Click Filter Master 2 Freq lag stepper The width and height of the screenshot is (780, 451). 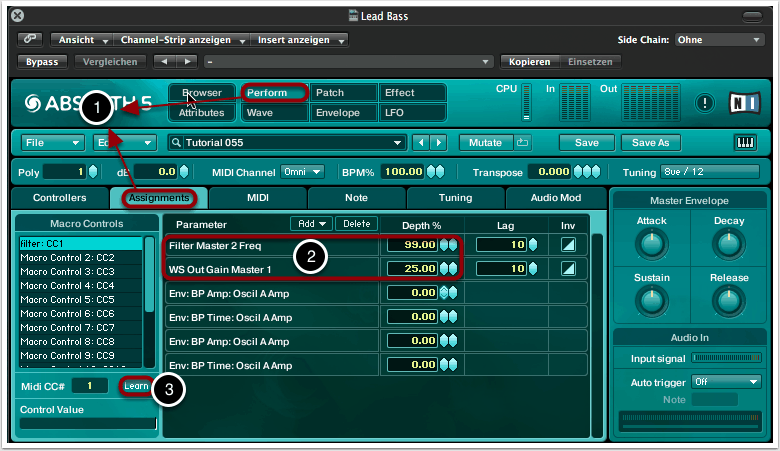pos(533,245)
